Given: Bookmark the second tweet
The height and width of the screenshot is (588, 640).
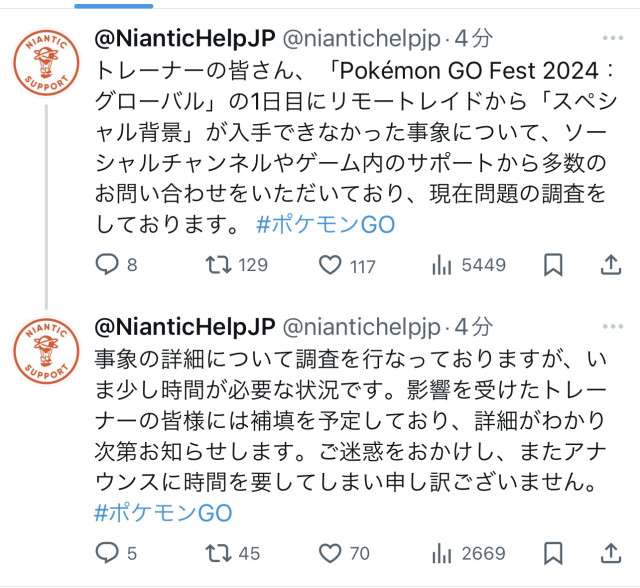Looking at the screenshot, I should [x=553, y=553].
